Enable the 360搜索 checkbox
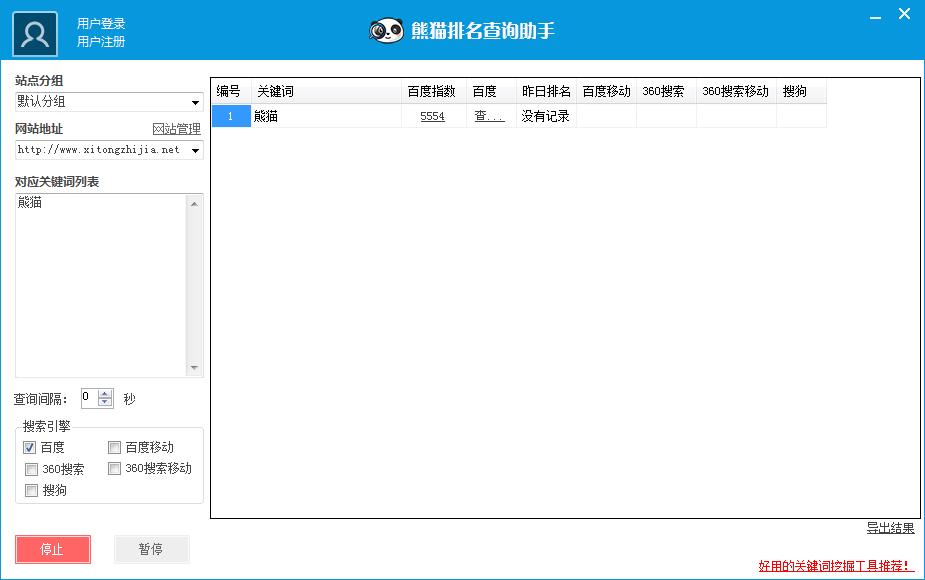The image size is (925, 580). click(x=32, y=469)
